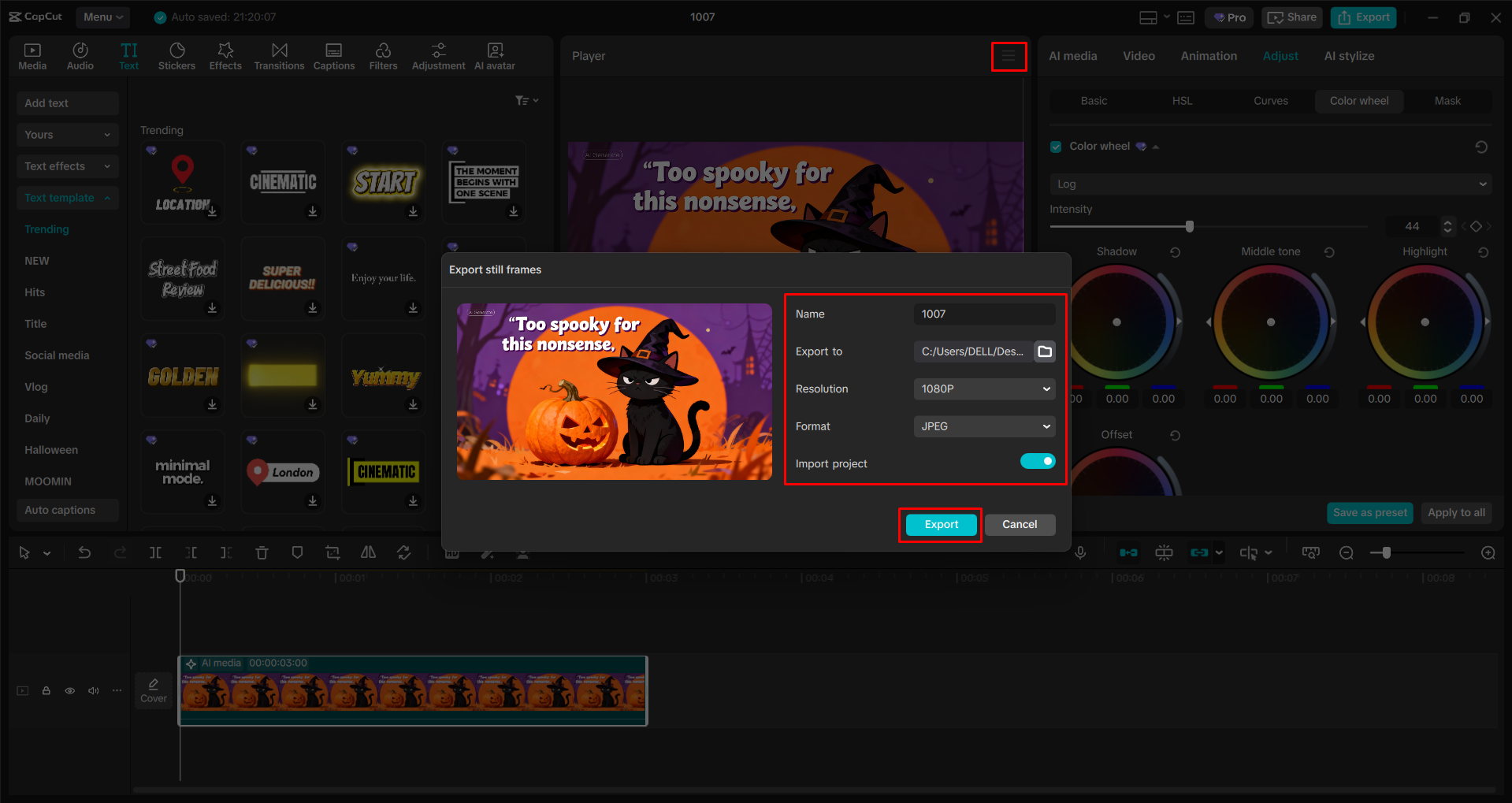Click the Mirror flip icon
Viewport: 1512px width, 803px height.
point(368,553)
